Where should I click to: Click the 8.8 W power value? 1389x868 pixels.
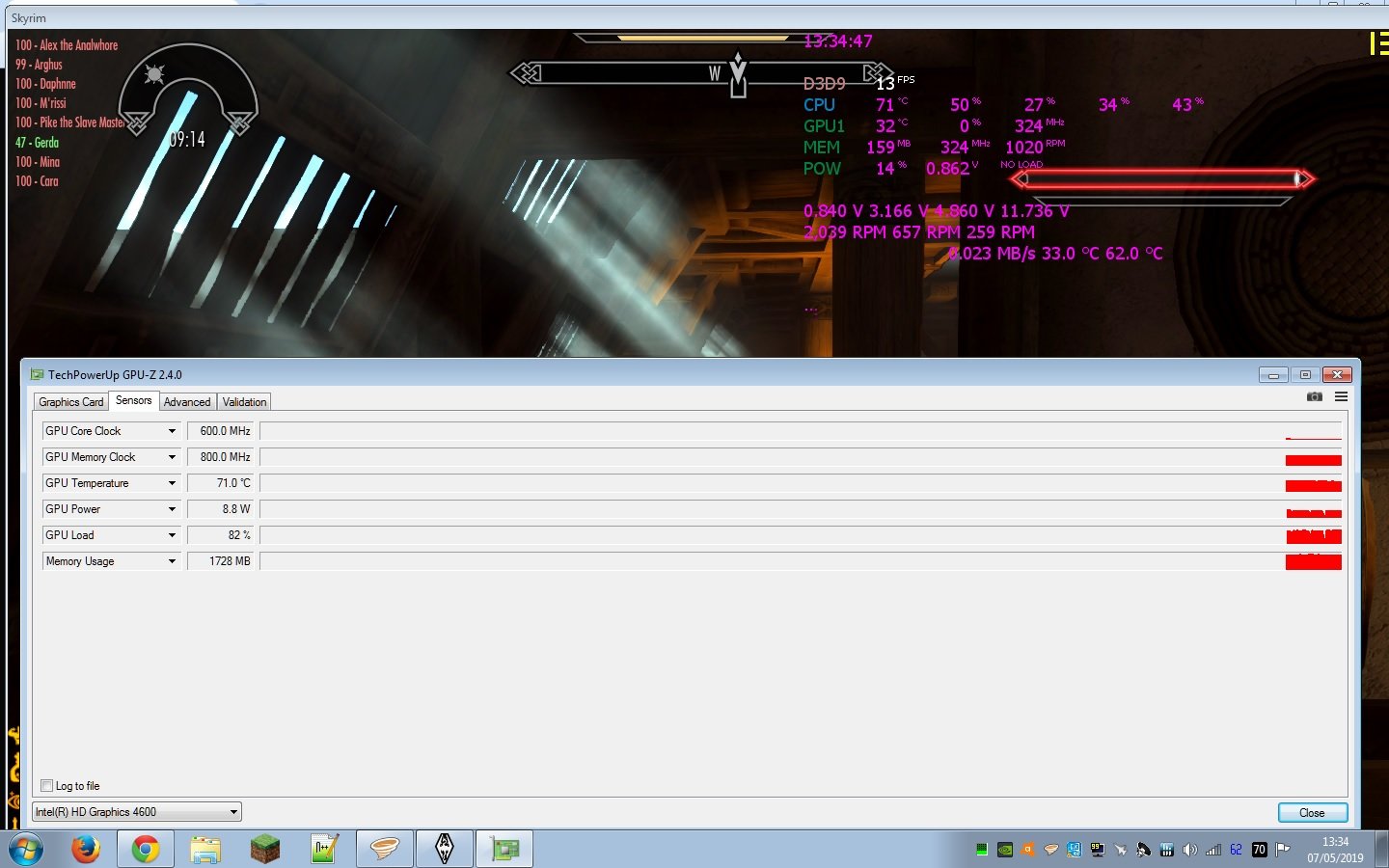click(x=221, y=509)
